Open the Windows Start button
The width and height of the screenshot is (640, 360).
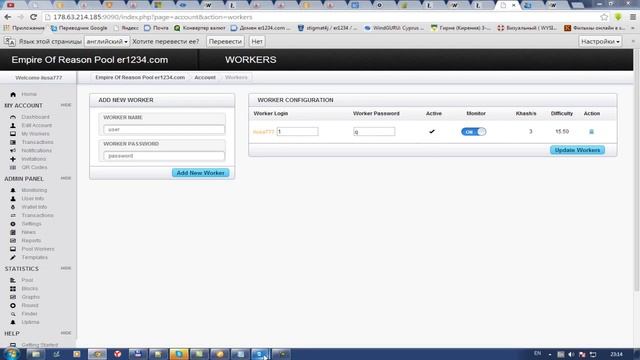(10, 354)
